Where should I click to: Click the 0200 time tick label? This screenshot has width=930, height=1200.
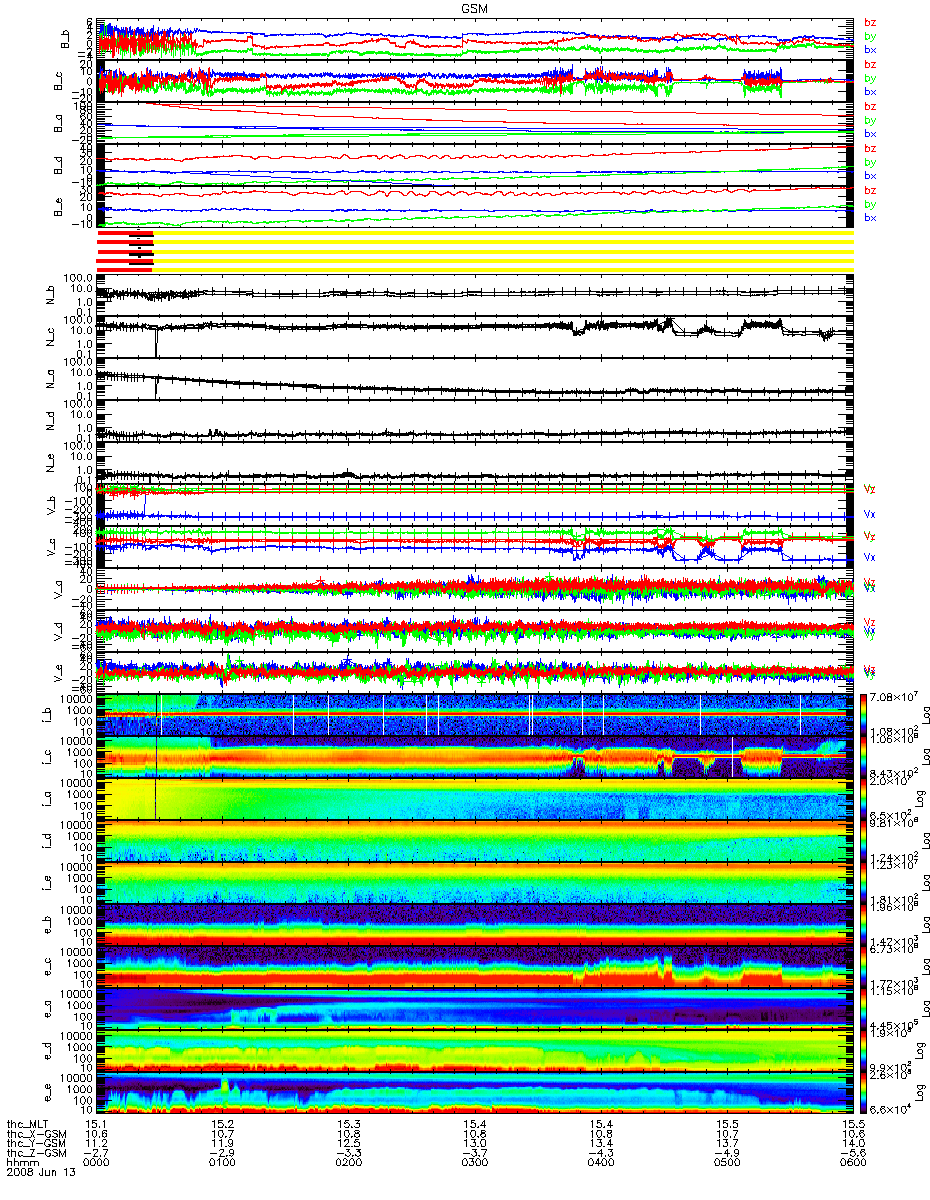click(x=348, y=1163)
